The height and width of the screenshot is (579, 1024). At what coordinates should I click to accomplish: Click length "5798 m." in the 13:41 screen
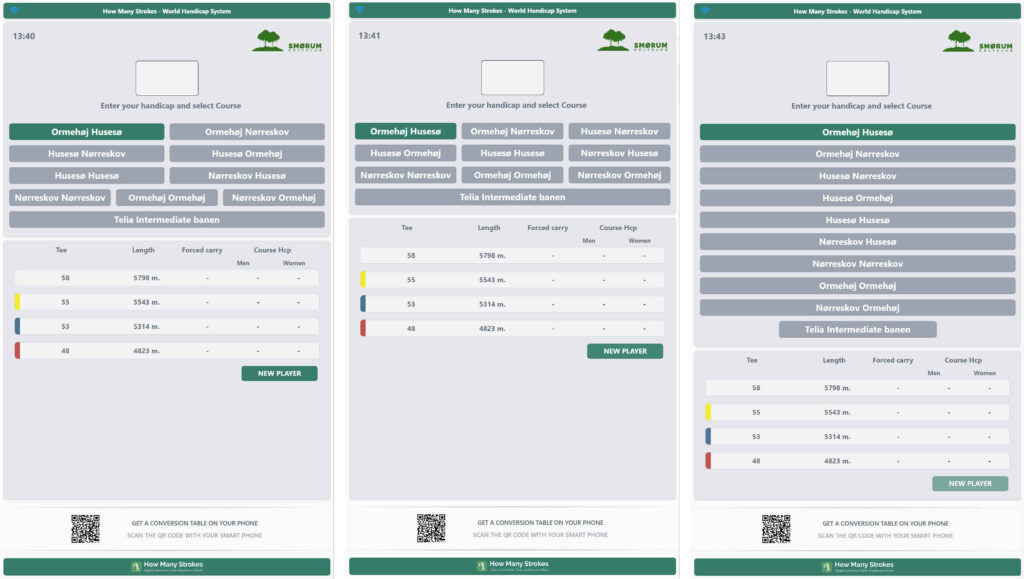pyautogui.click(x=492, y=256)
